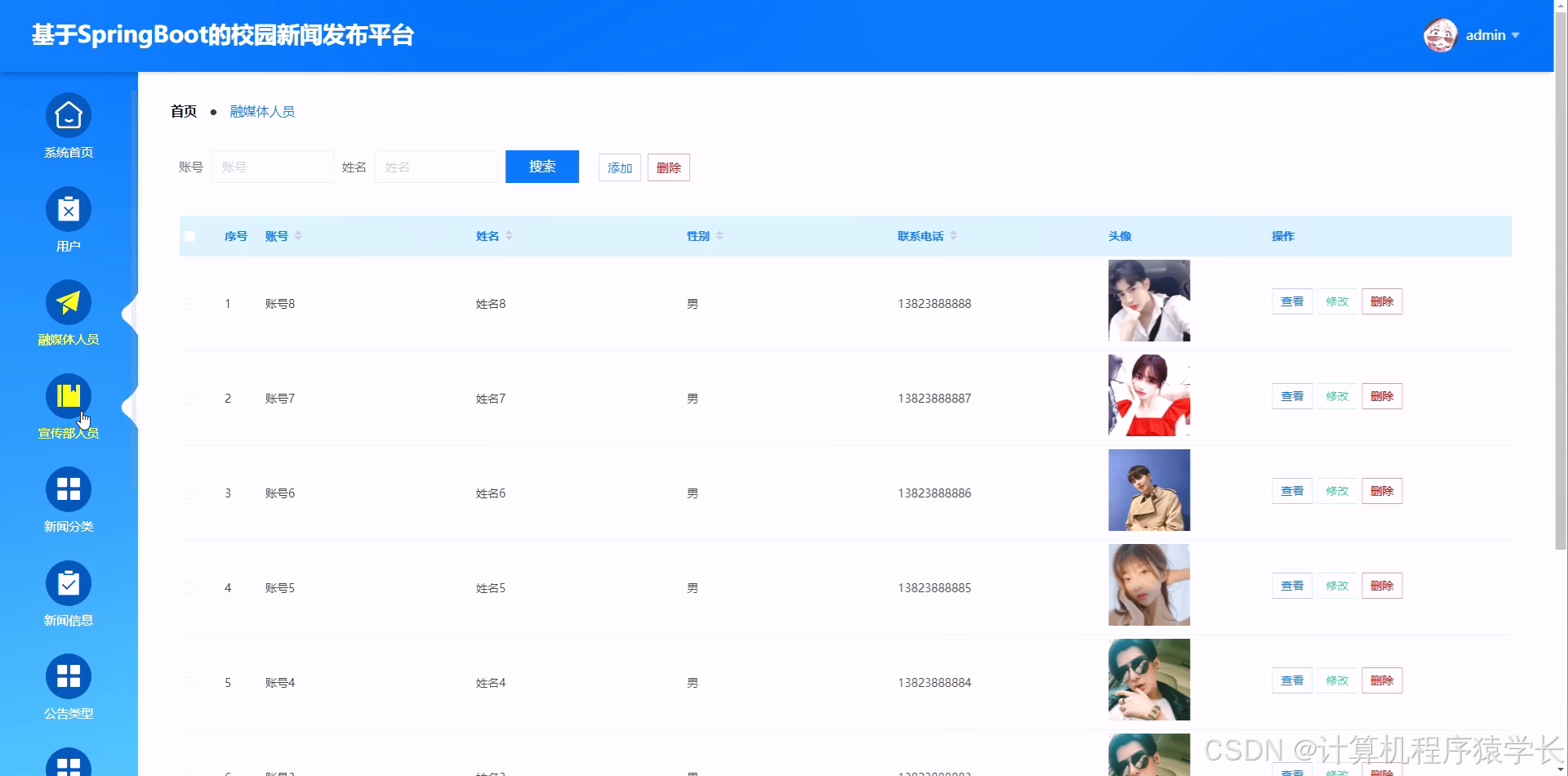This screenshot has height=776, width=1568.
Task: Click the 新闻信息 clipboard sidebar icon
Action: pos(68,583)
